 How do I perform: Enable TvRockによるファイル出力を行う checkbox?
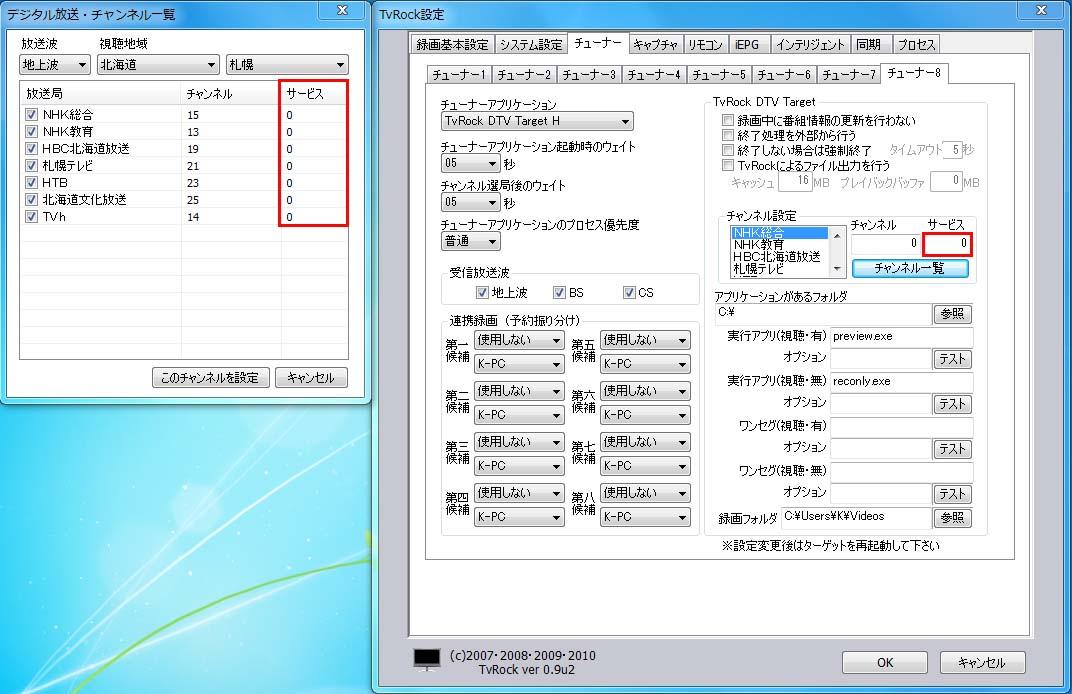coord(728,165)
